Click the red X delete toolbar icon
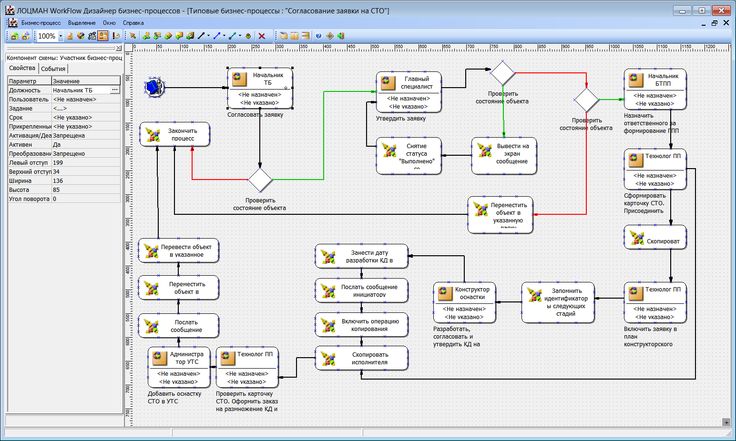 click(262, 36)
